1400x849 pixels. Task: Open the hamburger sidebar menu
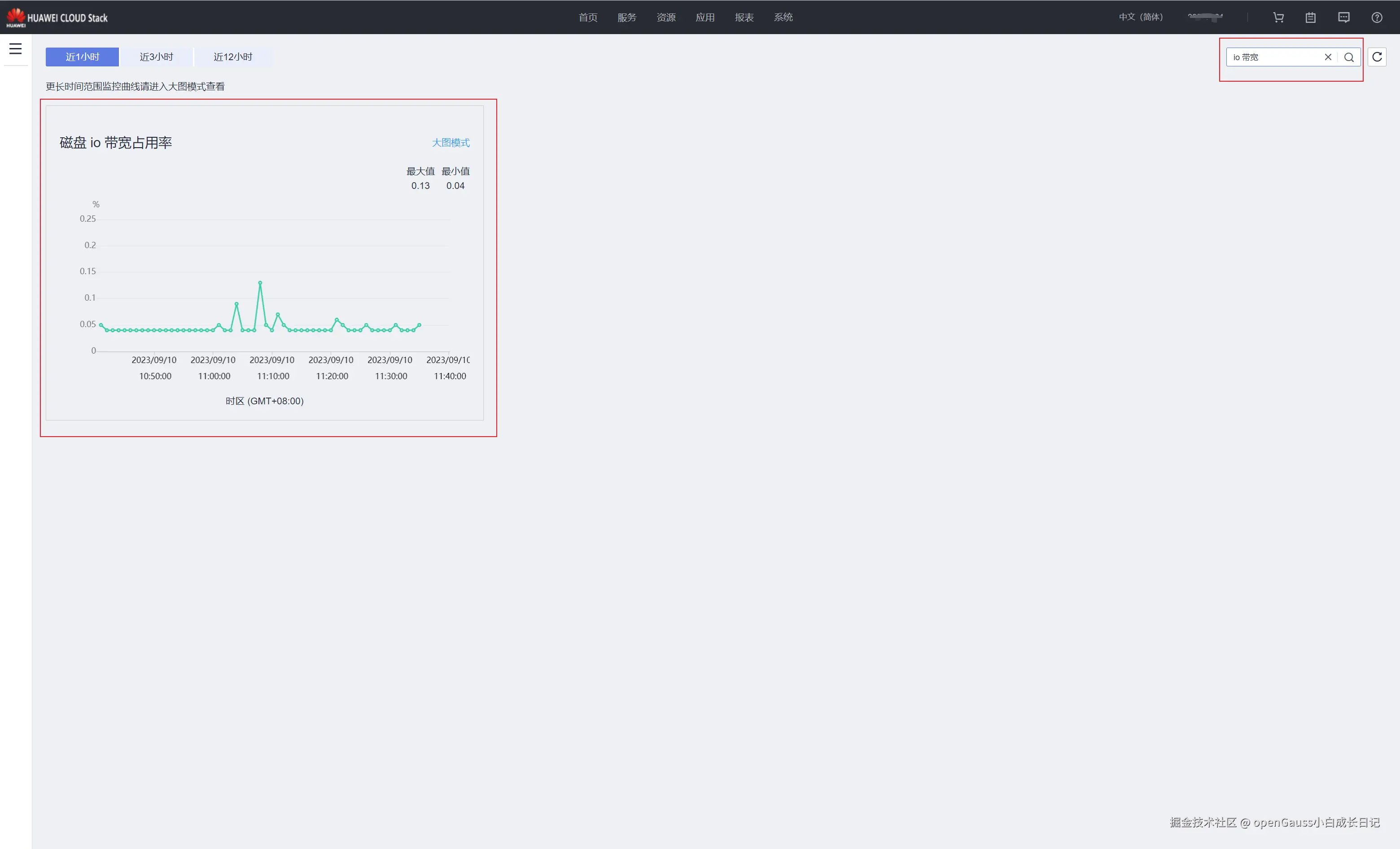[x=15, y=49]
